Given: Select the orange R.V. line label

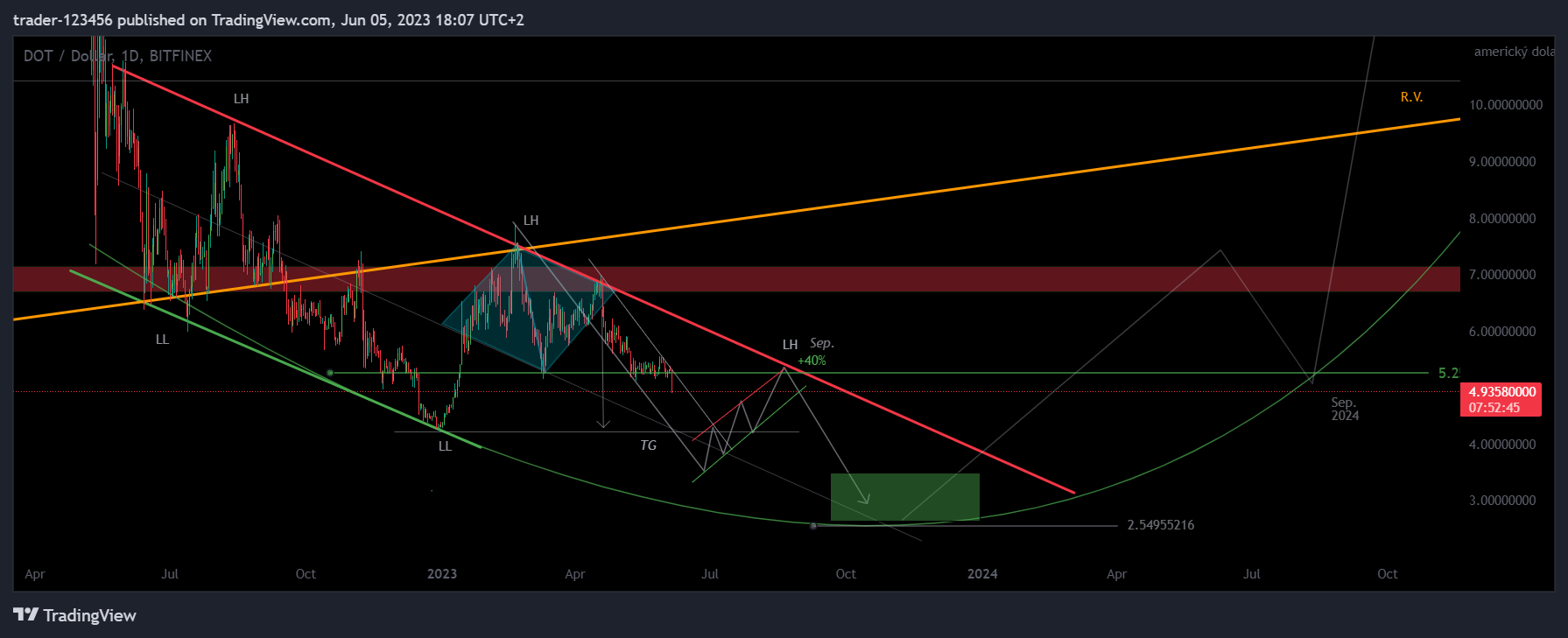Looking at the screenshot, I should point(1411,97).
